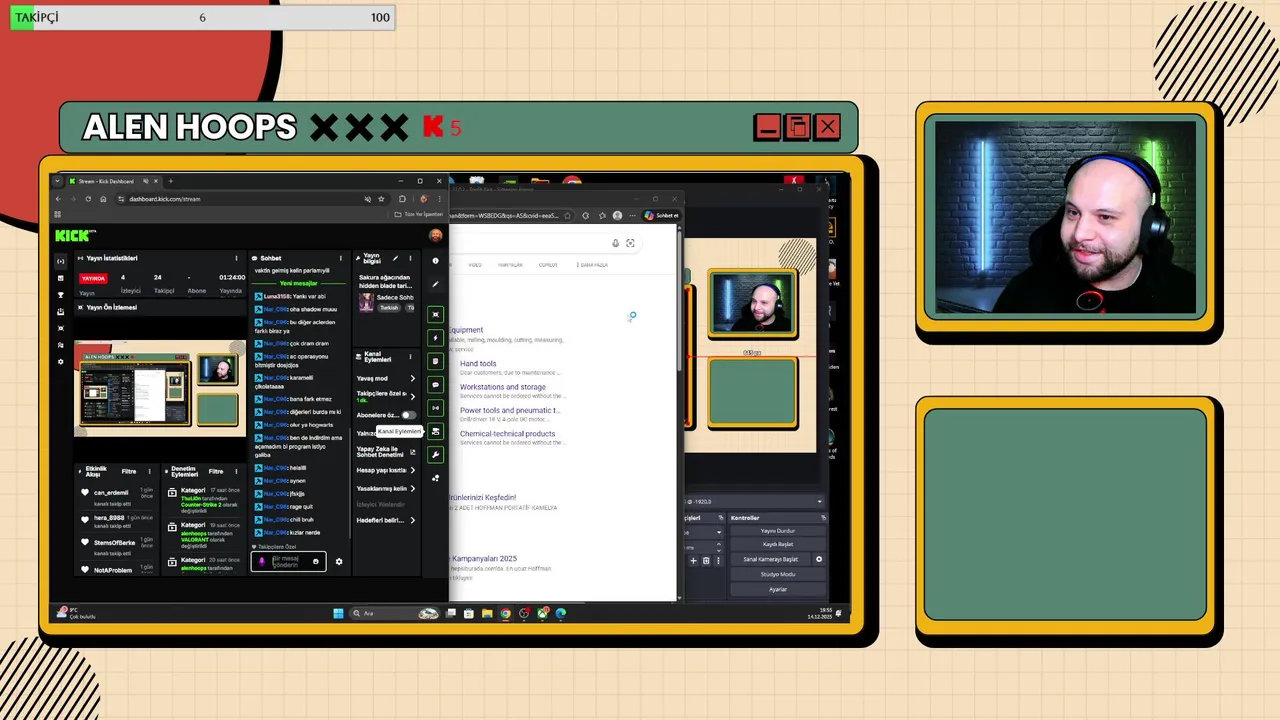Viewport: 1280px width, 720px height.
Task: Open Sohbet panel three-dot menu
Action: (x=341, y=258)
